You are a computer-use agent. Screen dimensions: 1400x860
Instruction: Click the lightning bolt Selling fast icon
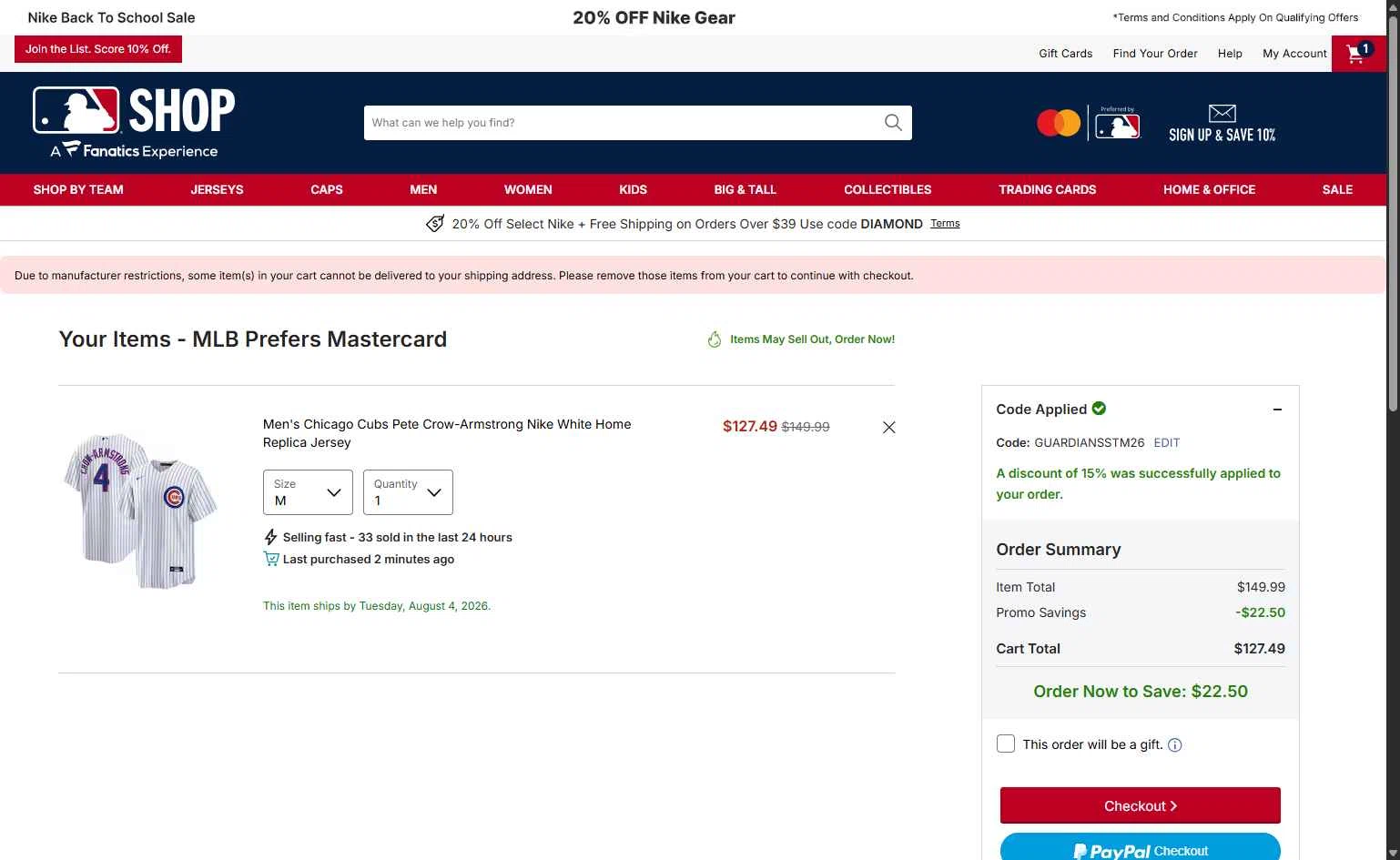270,537
